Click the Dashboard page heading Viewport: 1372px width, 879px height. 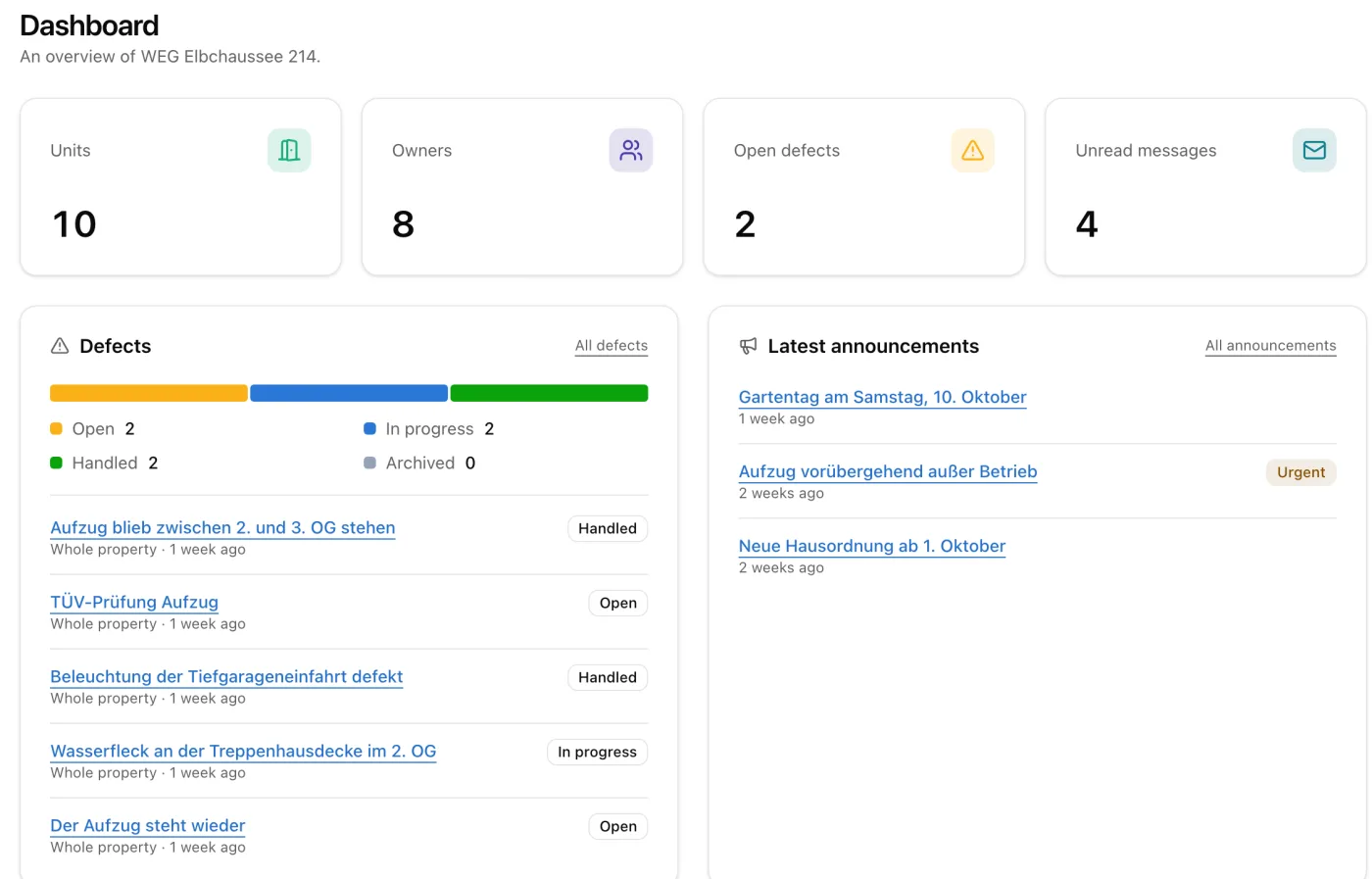(89, 25)
